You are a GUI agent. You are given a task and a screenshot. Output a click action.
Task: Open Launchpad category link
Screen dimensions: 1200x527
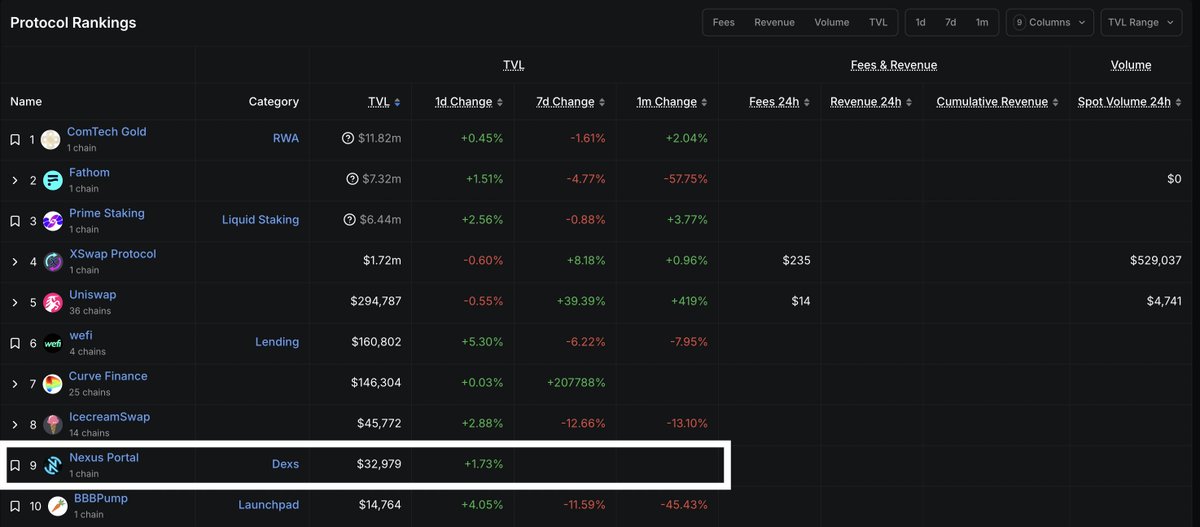[268, 505]
